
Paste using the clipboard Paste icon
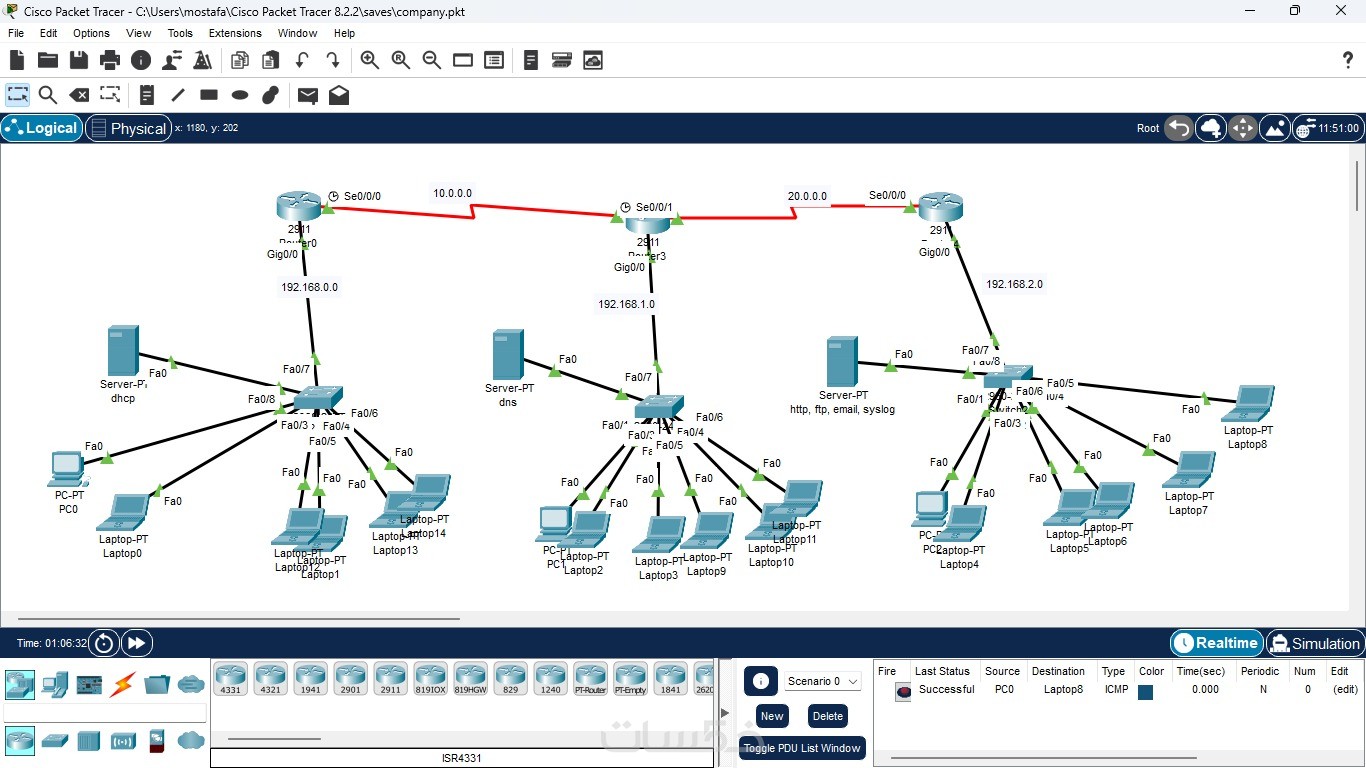coord(271,61)
